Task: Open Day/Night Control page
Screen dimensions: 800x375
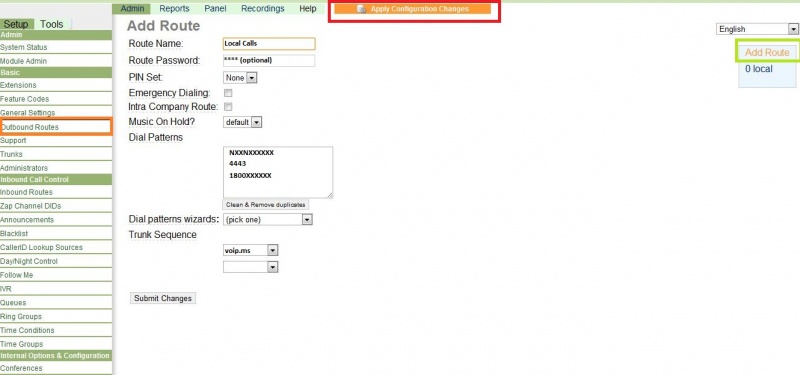Action: [56, 261]
